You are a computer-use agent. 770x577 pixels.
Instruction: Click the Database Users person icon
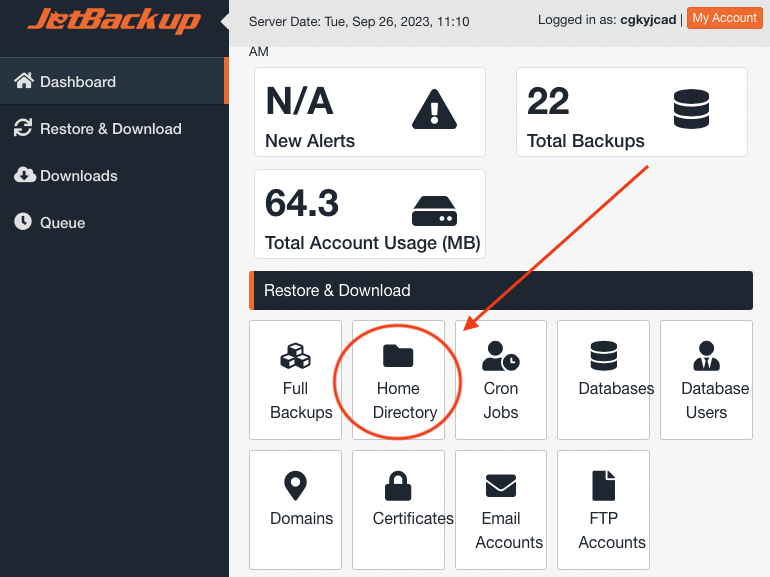point(706,356)
